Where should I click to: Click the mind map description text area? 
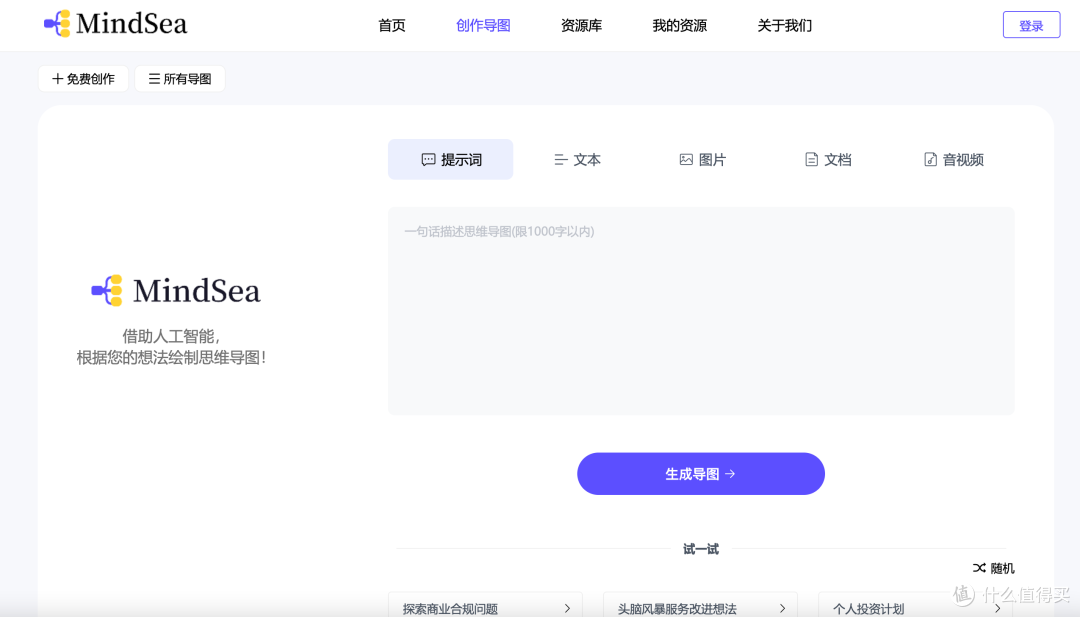tap(701, 311)
